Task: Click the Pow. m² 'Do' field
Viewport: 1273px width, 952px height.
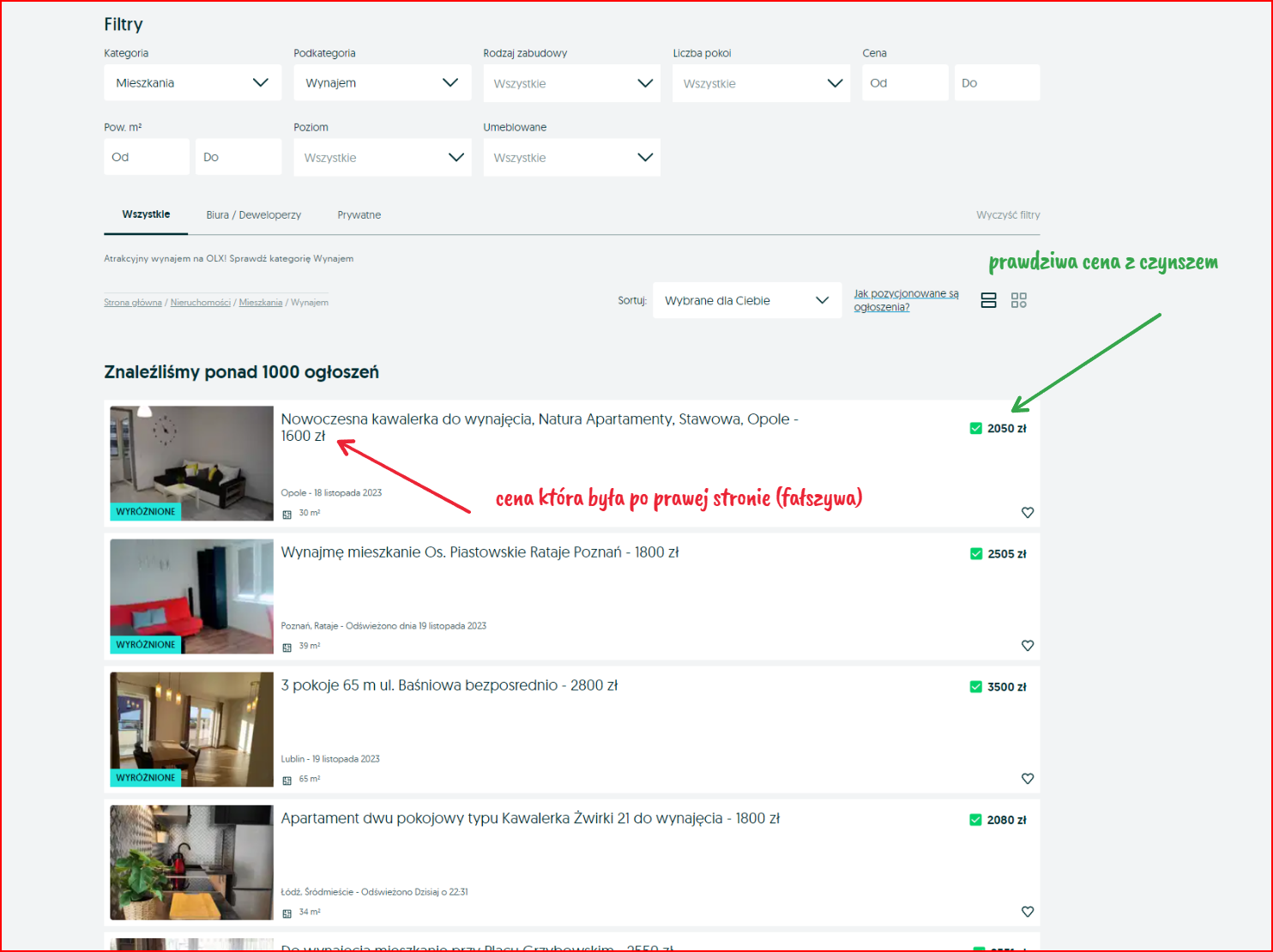Action: pos(238,157)
